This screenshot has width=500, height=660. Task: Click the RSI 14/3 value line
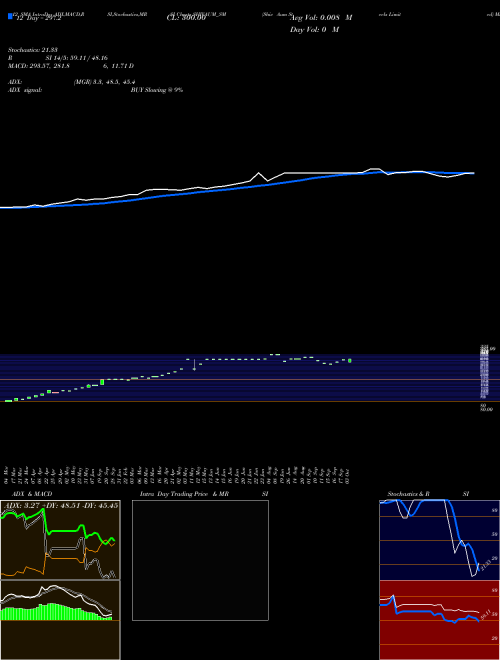click(58, 58)
